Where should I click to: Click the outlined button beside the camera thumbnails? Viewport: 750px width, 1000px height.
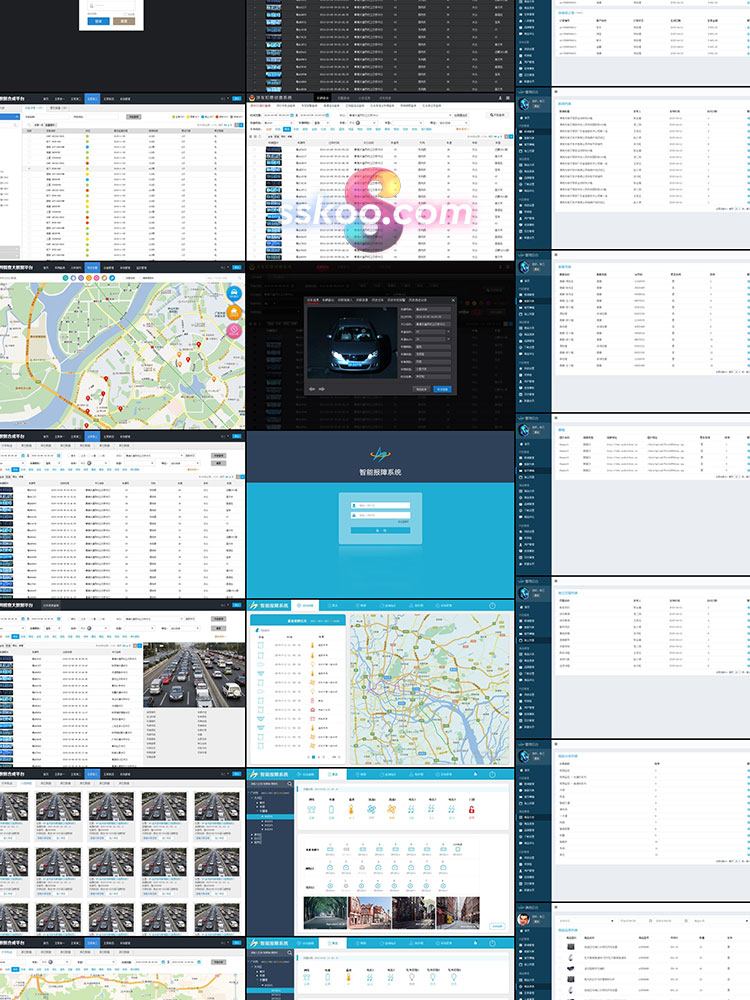point(497,926)
